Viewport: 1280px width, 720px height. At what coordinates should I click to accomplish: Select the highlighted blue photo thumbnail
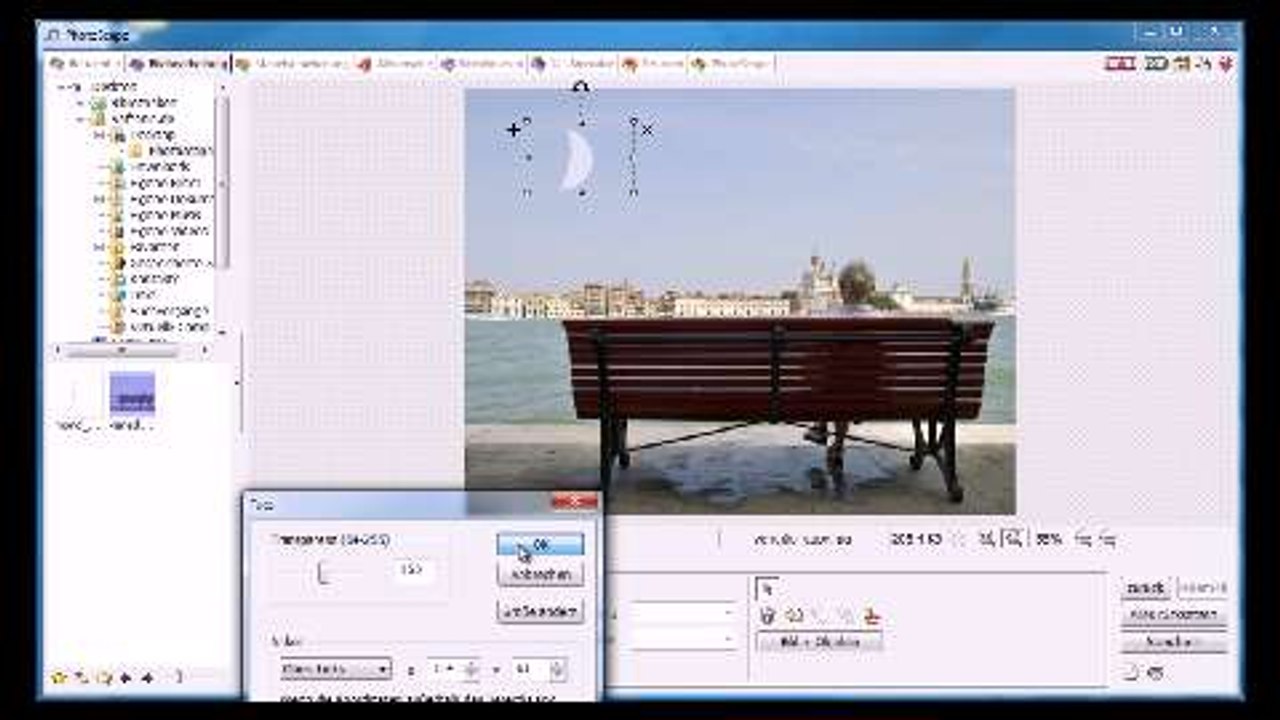132,393
